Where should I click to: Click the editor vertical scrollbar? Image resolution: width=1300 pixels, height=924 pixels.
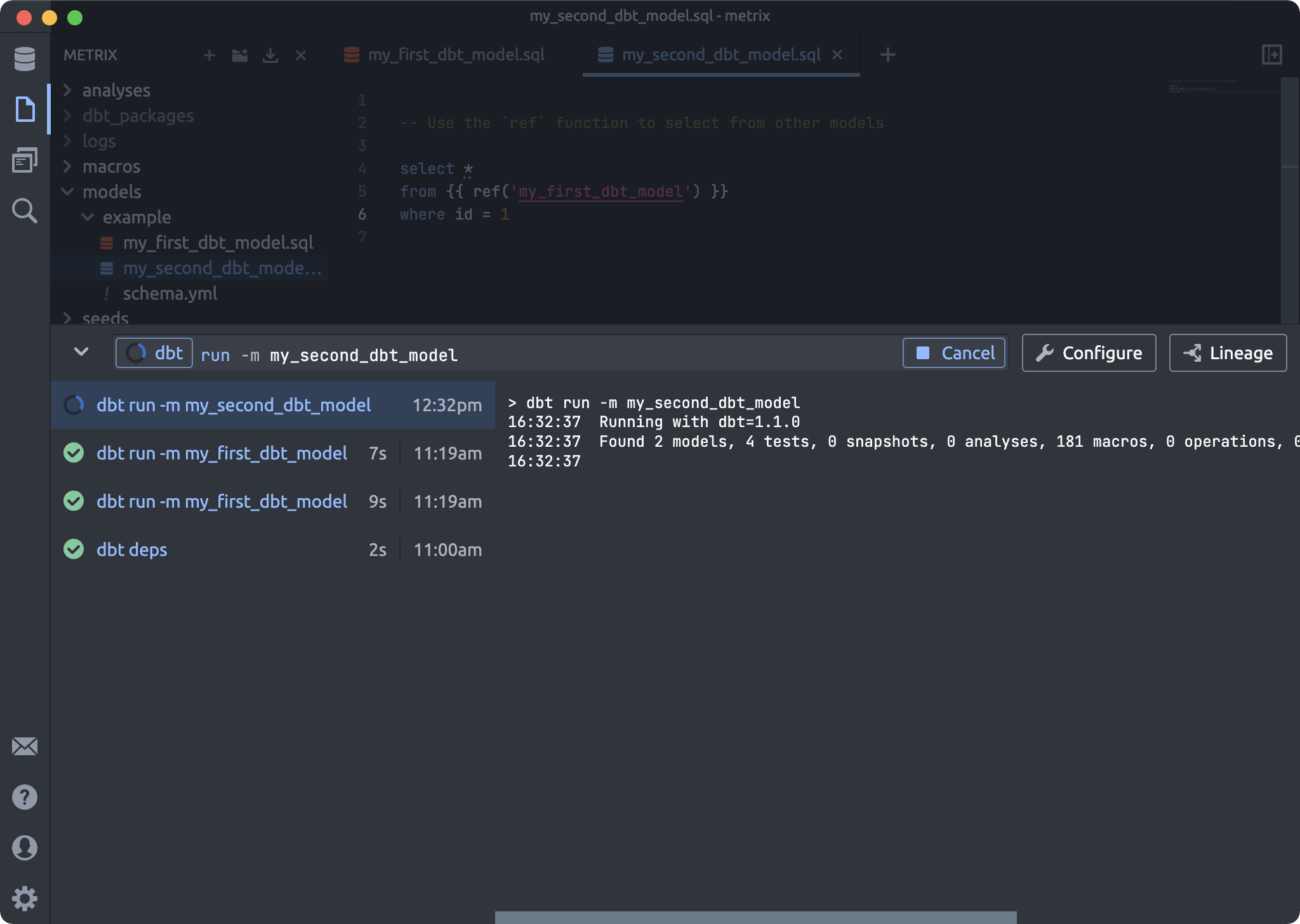tap(1289, 201)
